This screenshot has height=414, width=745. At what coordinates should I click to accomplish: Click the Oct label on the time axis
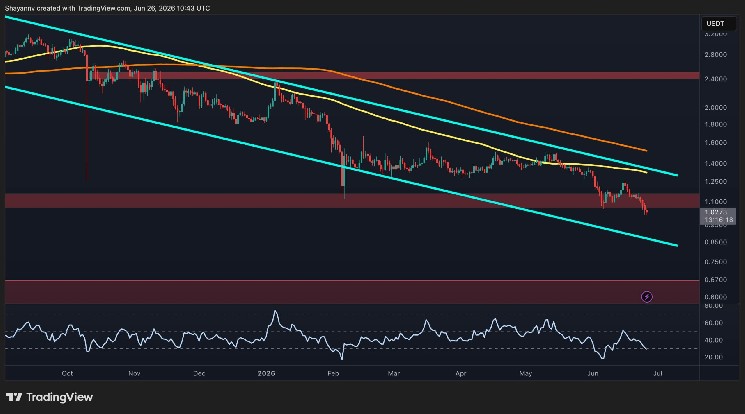[67, 374]
